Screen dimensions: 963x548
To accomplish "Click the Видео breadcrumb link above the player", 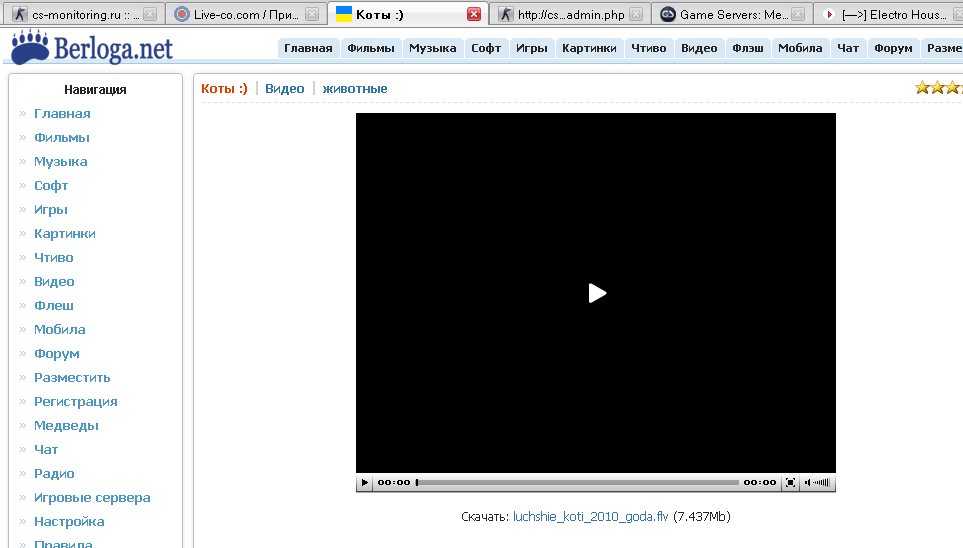I will 284,89.
